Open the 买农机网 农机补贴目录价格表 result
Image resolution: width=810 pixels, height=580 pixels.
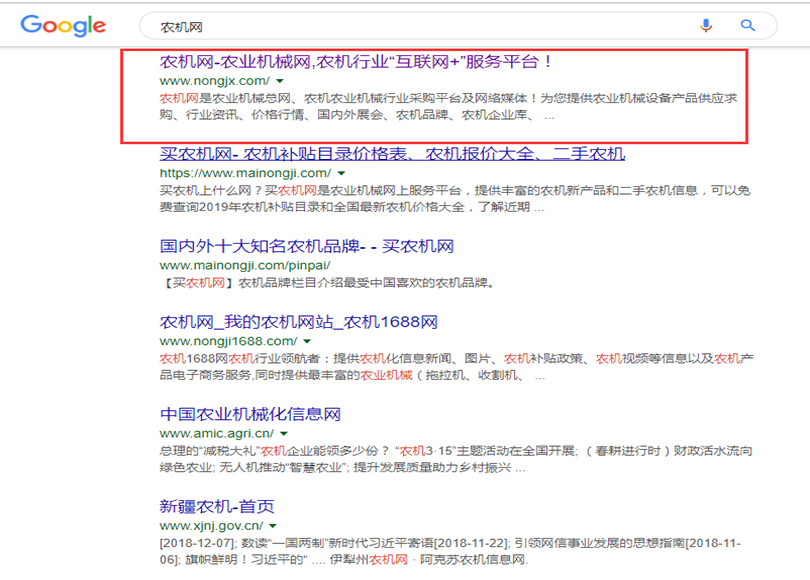click(x=392, y=154)
